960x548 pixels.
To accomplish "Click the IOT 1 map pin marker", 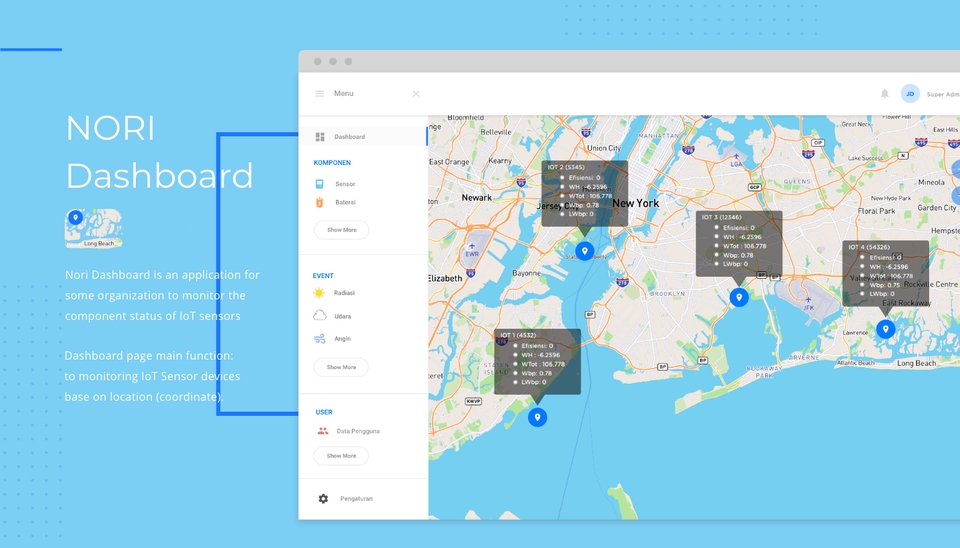I will tap(538, 417).
